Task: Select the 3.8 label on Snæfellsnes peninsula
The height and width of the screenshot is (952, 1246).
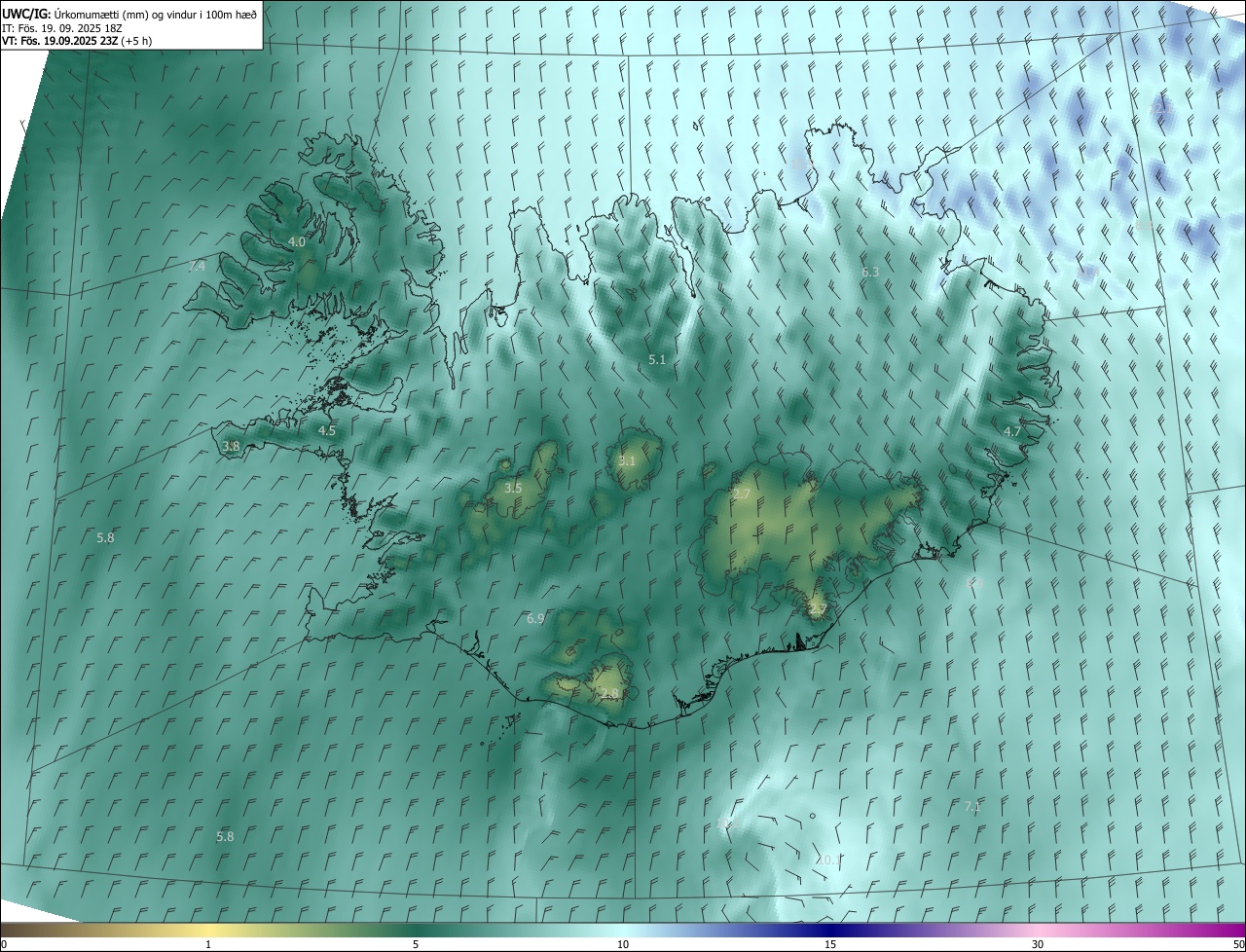Action: pyautogui.click(x=231, y=446)
